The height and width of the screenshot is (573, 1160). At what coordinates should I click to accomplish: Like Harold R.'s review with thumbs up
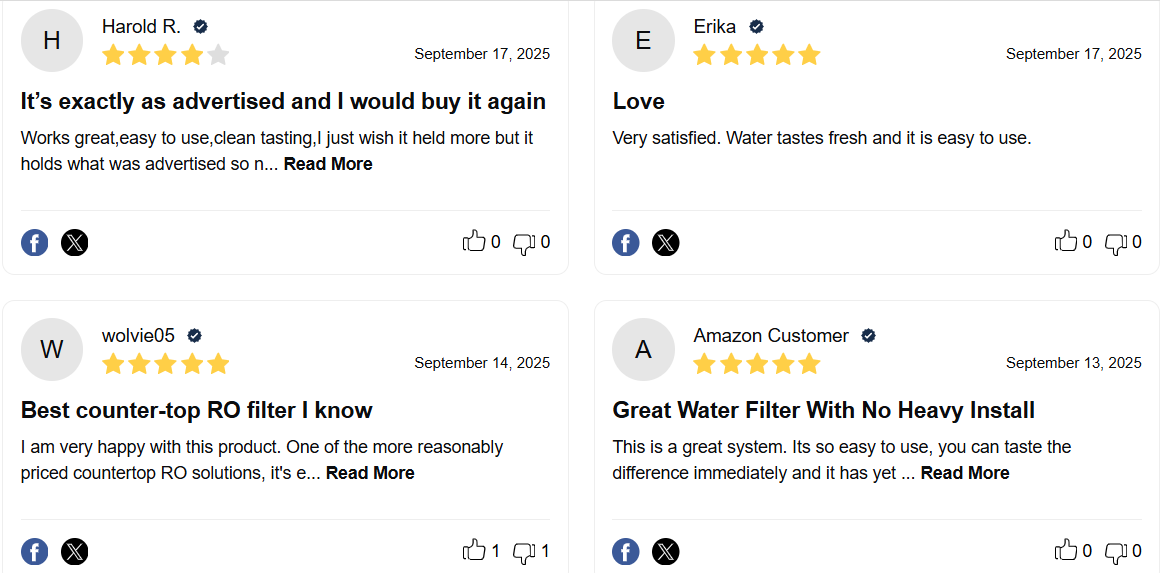click(x=473, y=241)
